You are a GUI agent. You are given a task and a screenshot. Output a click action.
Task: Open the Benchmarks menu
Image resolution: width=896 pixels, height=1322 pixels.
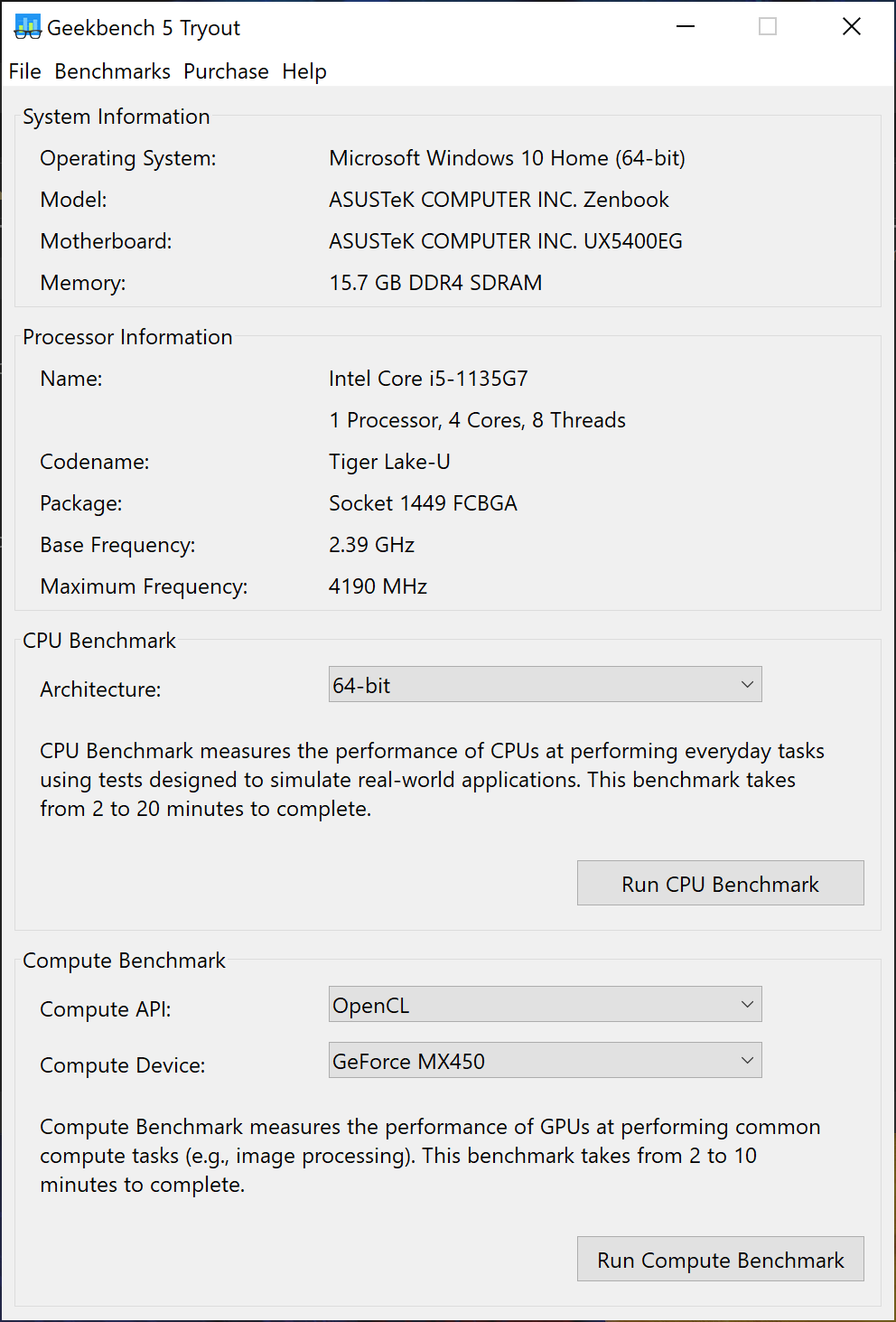point(112,71)
